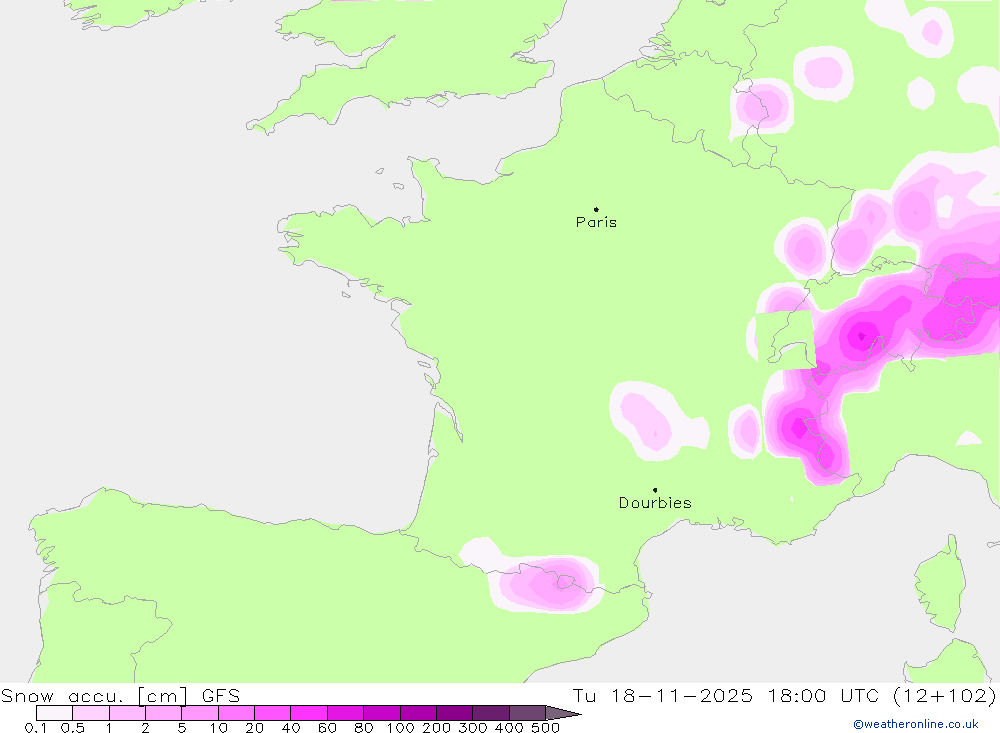Image resolution: width=1000 pixels, height=733 pixels.
Task: Click the black dot marking Paris
Action: [x=596, y=209]
